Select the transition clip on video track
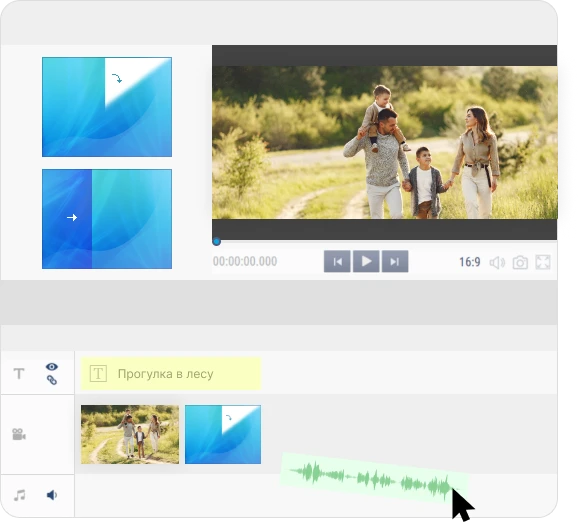 tap(223, 434)
